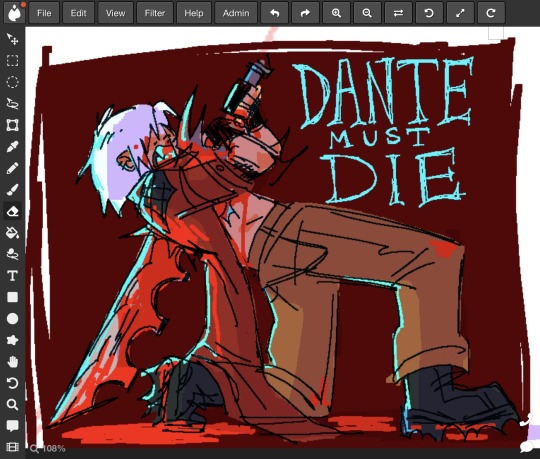The height and width of the screenshot is (459, 540).
Task: Click the Zoom In magnifier button
Action: (336, 13)
